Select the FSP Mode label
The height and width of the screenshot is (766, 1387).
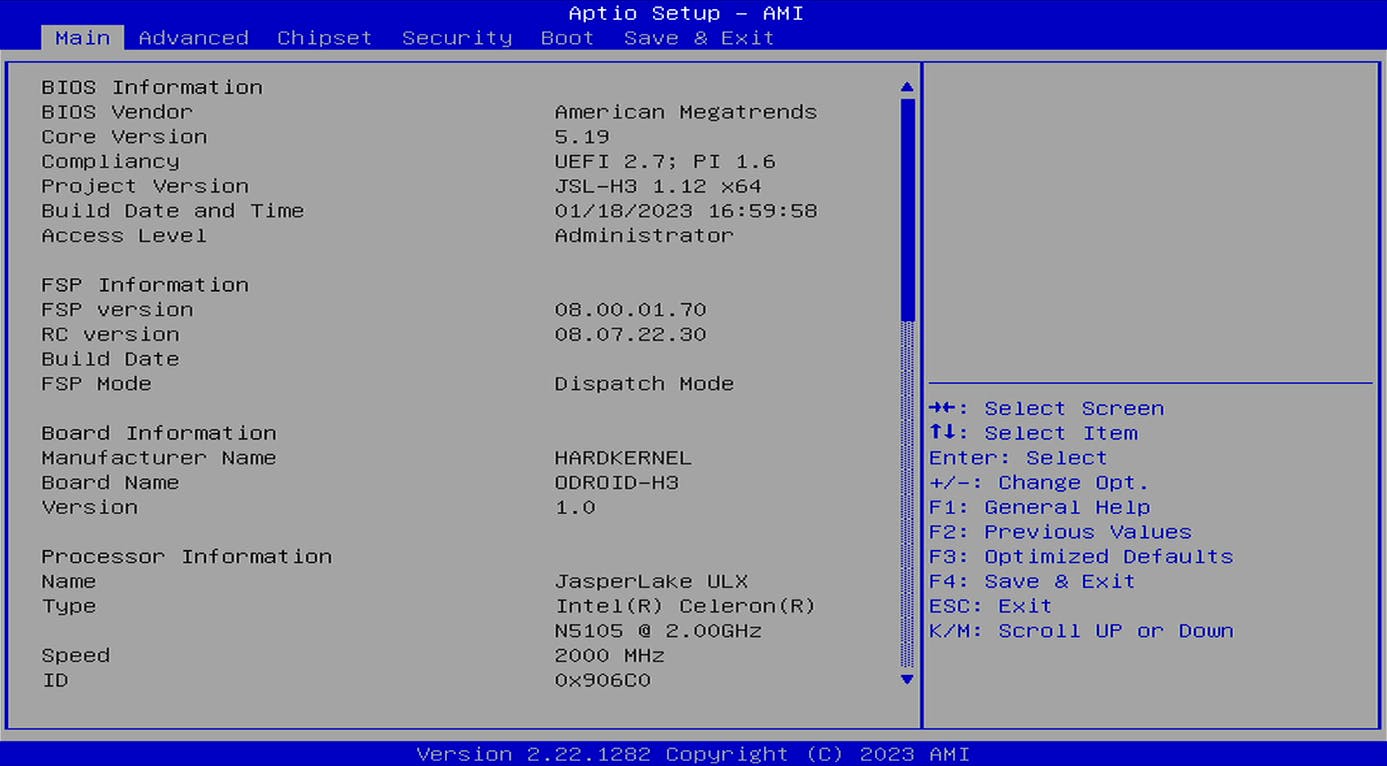pyautogui.click(x=96, y=384)
